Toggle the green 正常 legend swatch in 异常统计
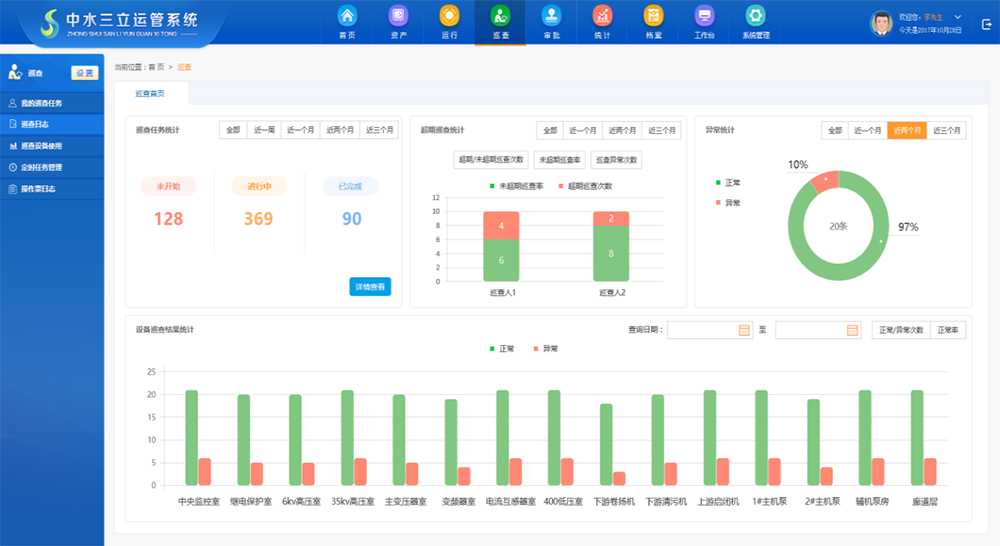This screenshot has height=546, width=1000. click(718, 183)
